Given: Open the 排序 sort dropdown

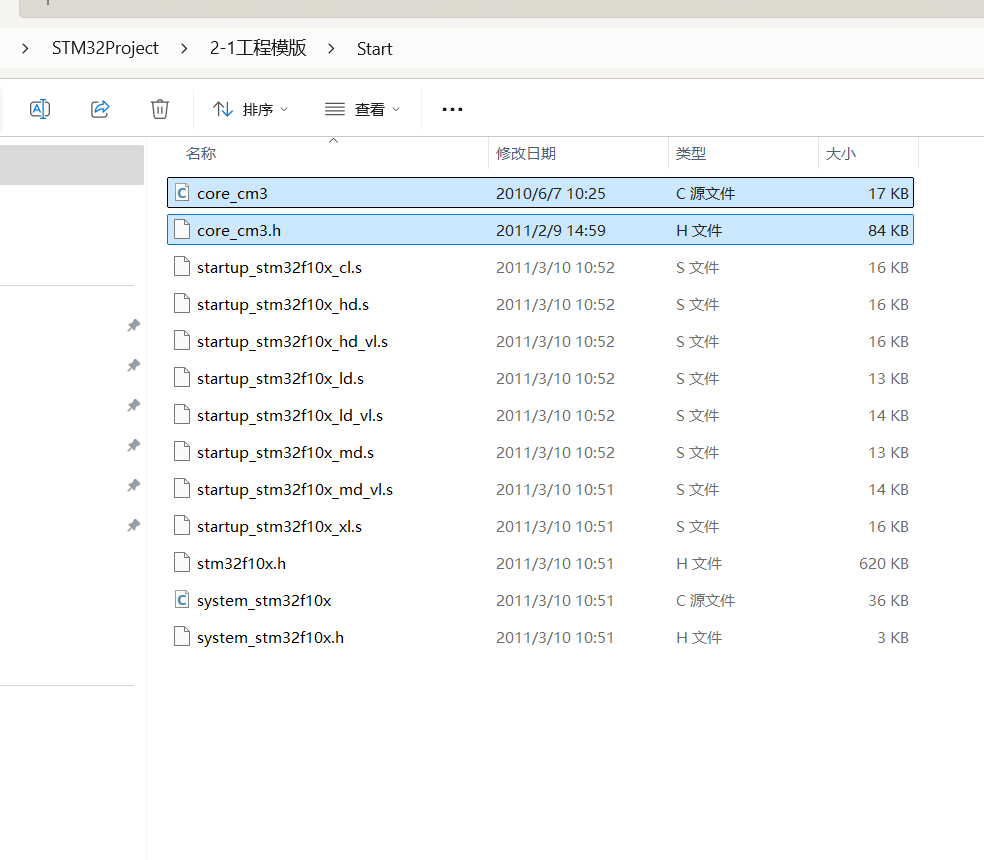Looking at the screenshot, I should tap(250, 109).
